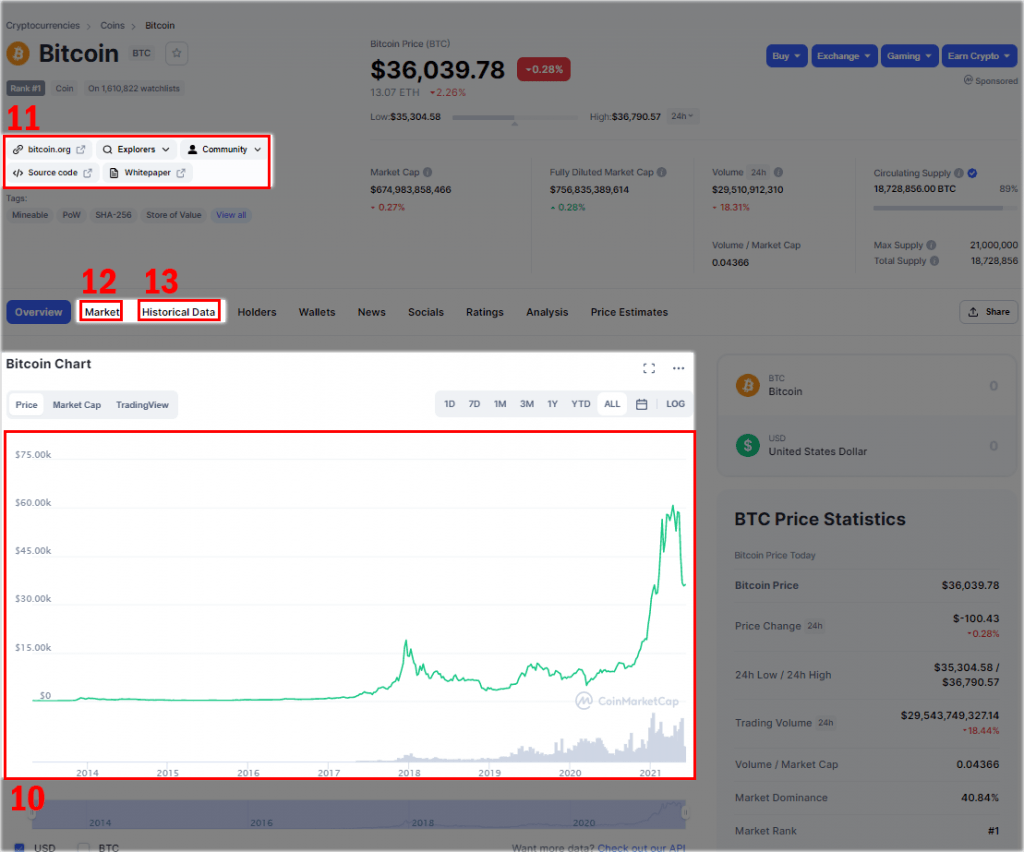Screen dimensions: 1024x852
Task: Open the chart calendar date picker icon
Action: pyautogui.click(x=641, y=404)
